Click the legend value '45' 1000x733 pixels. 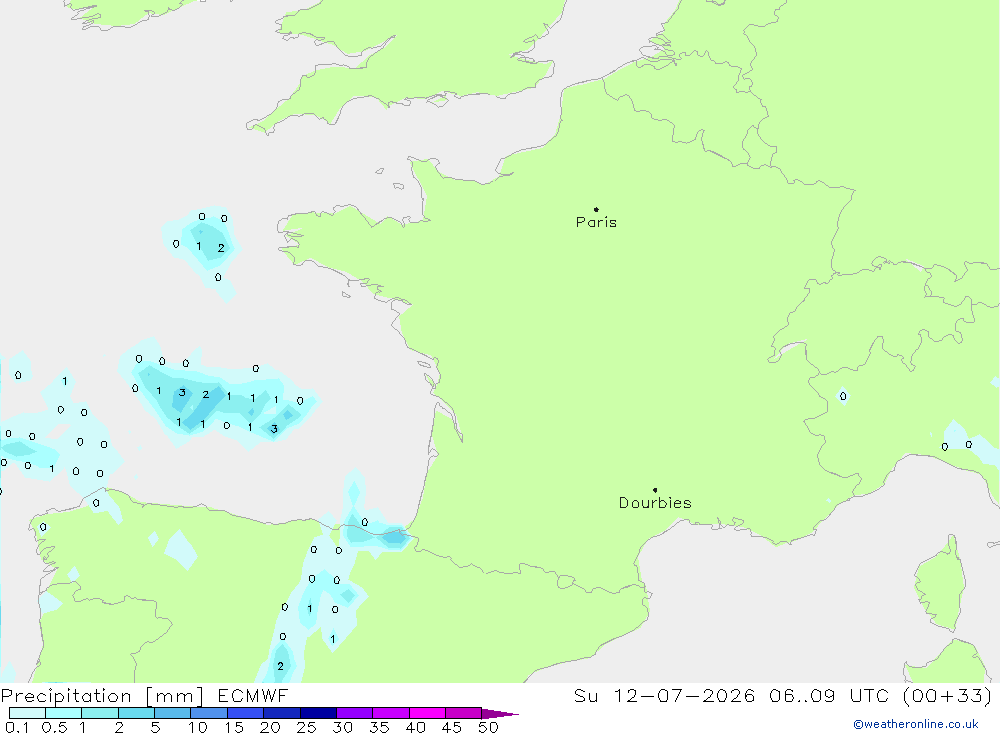pos(452,727)
